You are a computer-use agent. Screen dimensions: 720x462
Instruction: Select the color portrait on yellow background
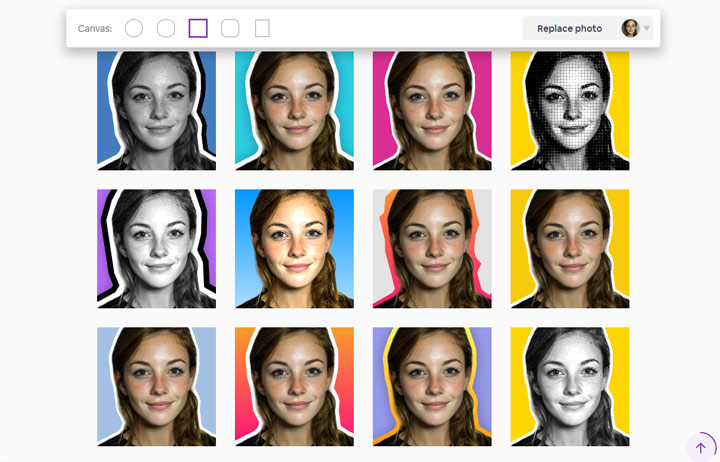(x=570, y=248)
